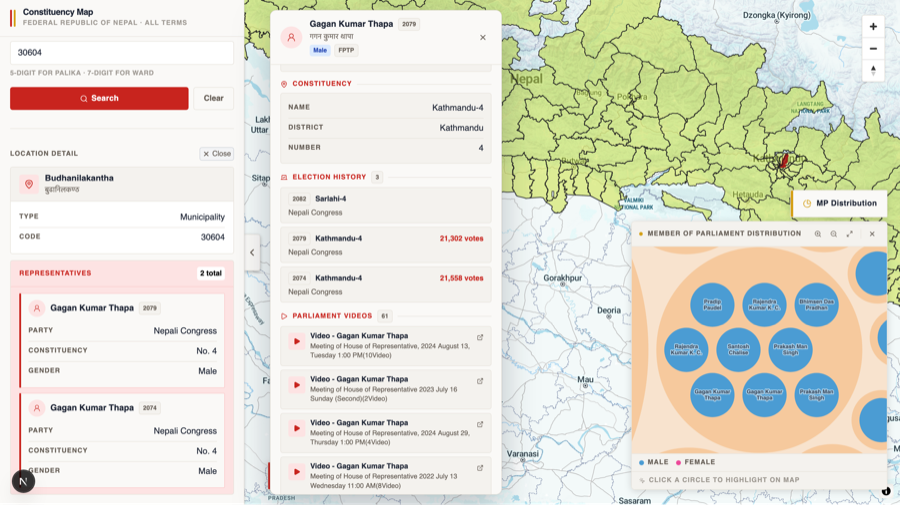
Task: Select the Bhimsen Das Pradhan circle
Action: tap(816, 305)
